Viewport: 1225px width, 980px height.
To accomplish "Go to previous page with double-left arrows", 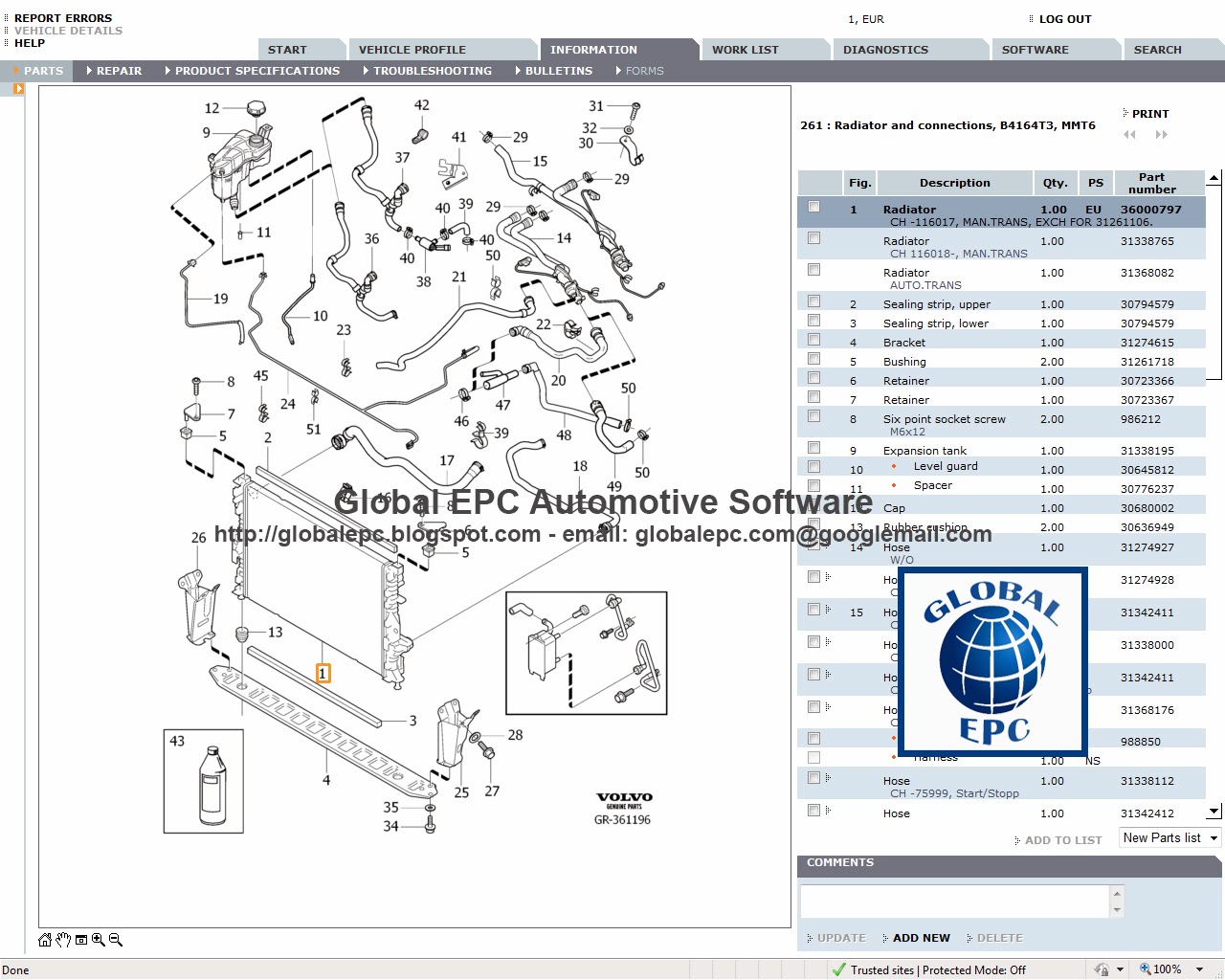I will [x=1130, y=135].
